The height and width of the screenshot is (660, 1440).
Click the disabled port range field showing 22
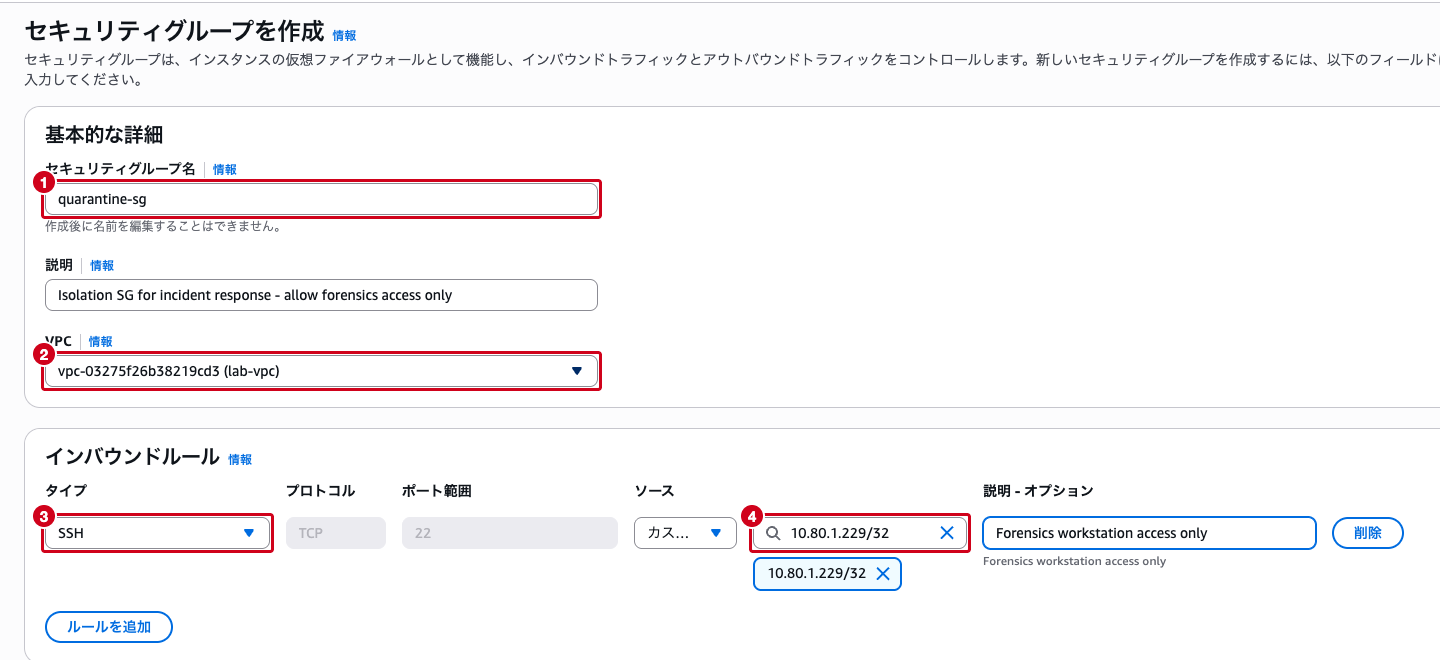pos(510,533)
